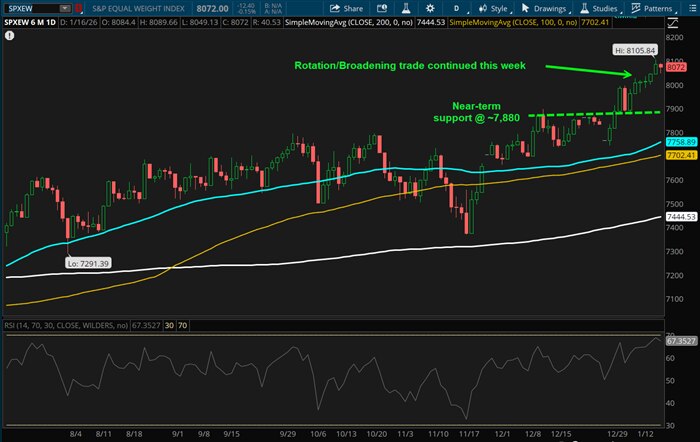Click the 10/6 date on the time axis
The height and width of the screenshot is (442, 700).
point(318,434)
